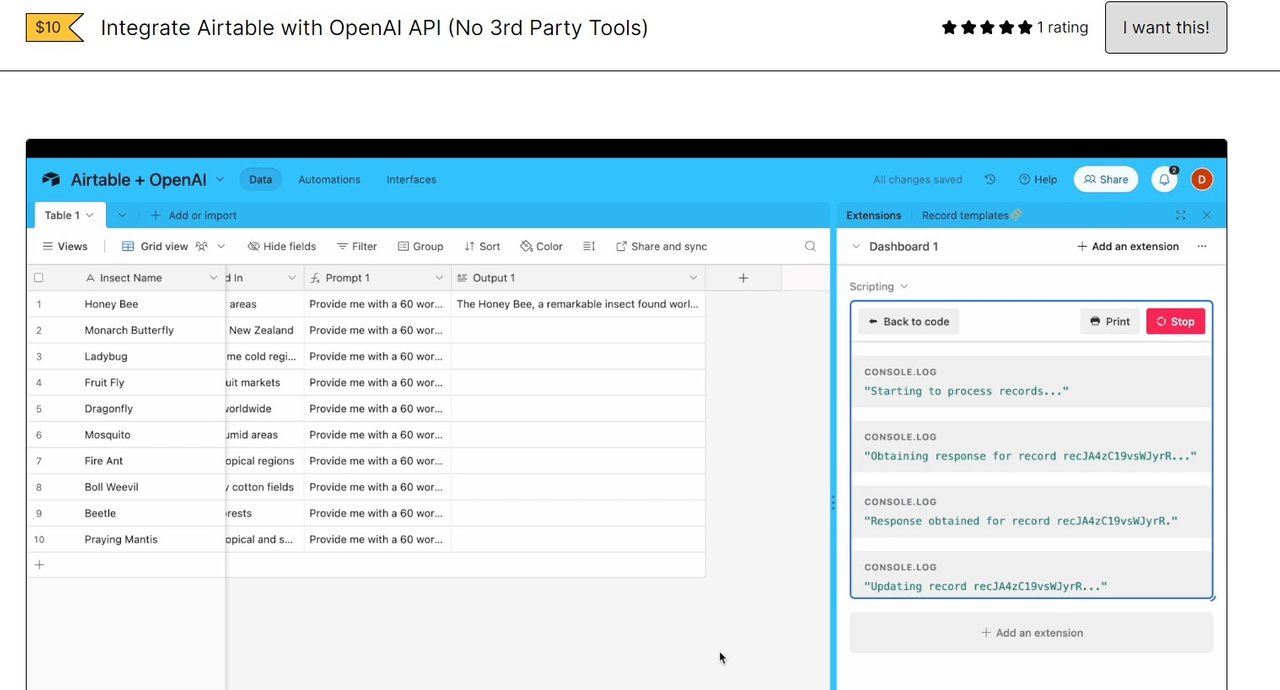Click the product title text

tap(374, 28)
